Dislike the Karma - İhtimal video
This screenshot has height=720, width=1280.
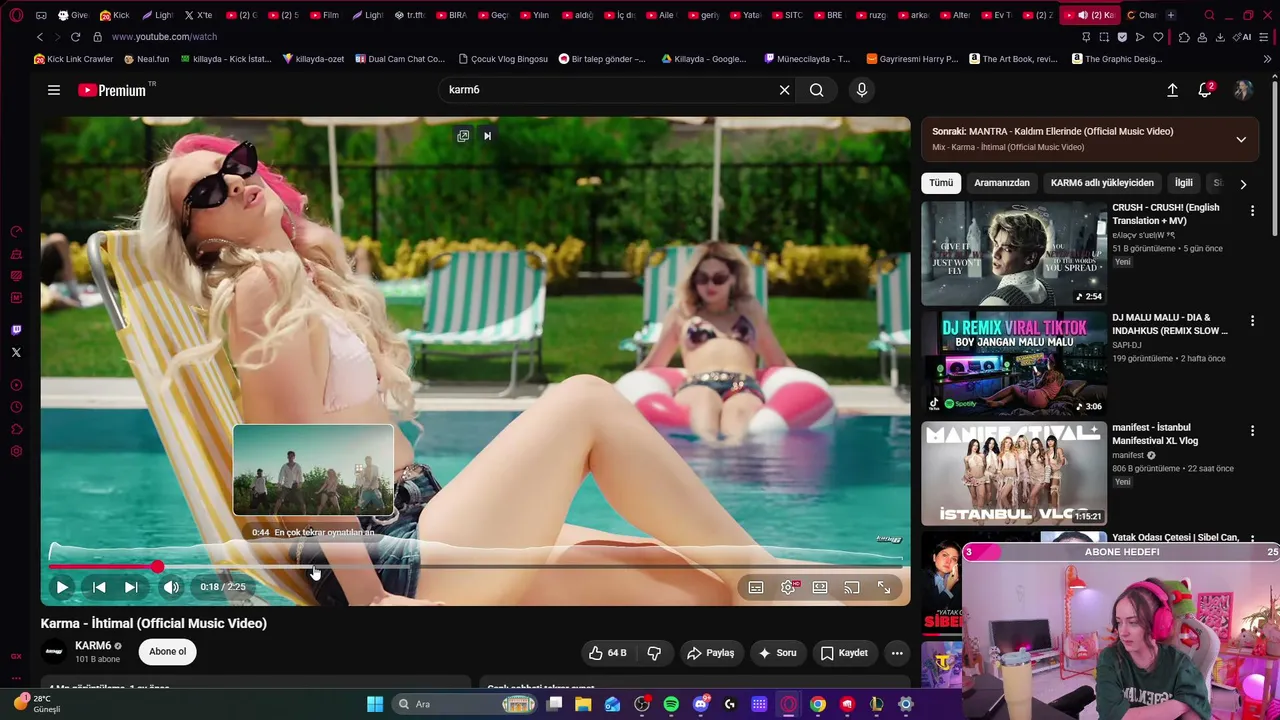click(654, 653)
